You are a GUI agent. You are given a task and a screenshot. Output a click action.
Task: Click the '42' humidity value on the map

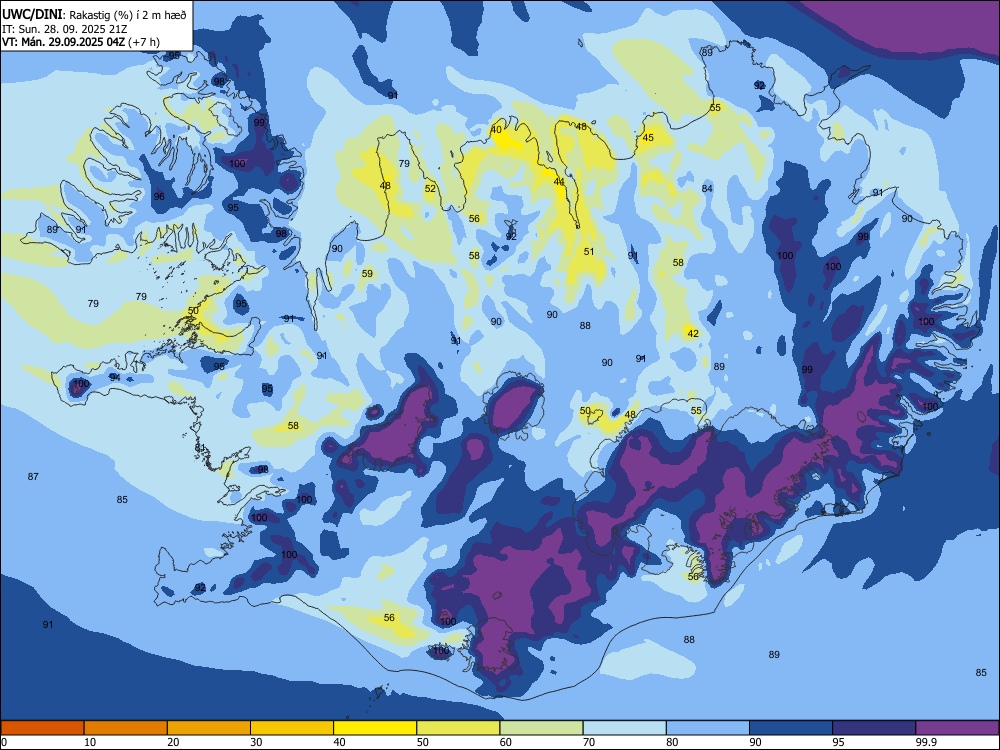tap(693, 333)
